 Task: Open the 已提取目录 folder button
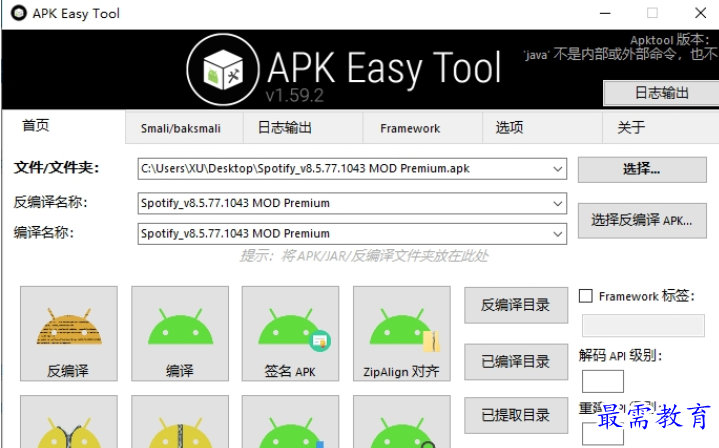[516, 415]
